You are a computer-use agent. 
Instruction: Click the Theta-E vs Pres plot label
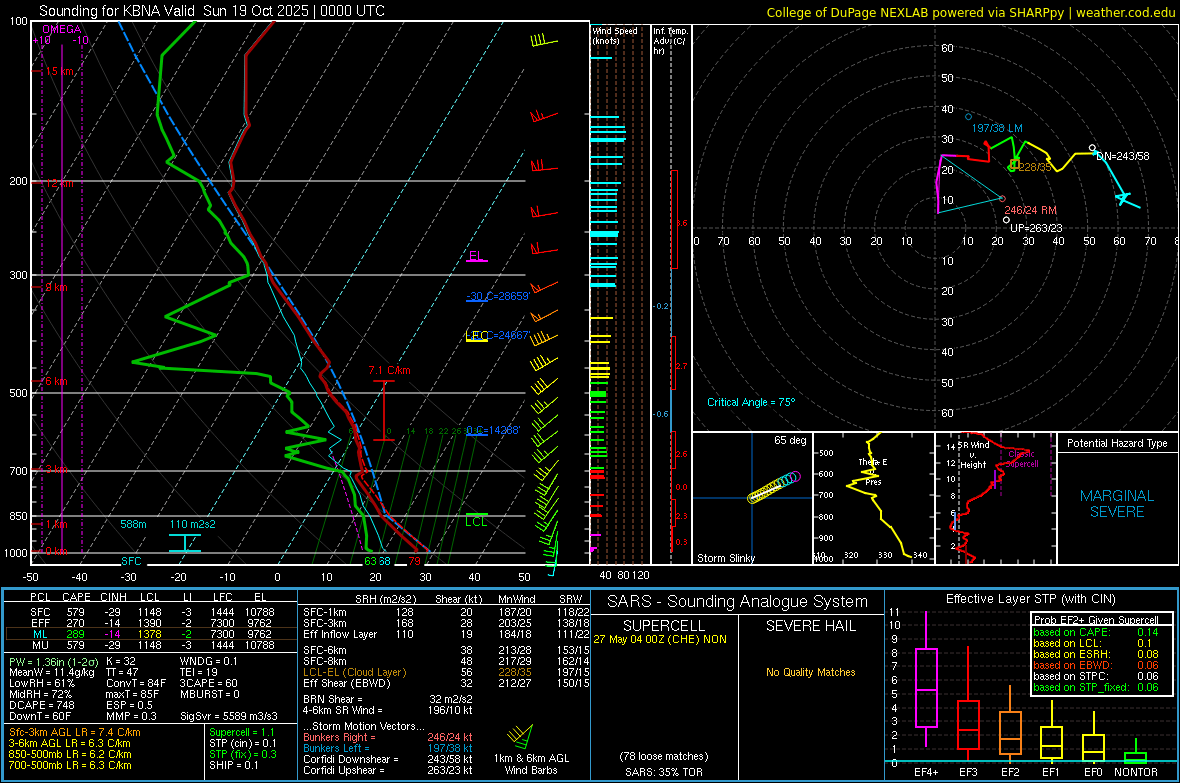coord(873,471)
